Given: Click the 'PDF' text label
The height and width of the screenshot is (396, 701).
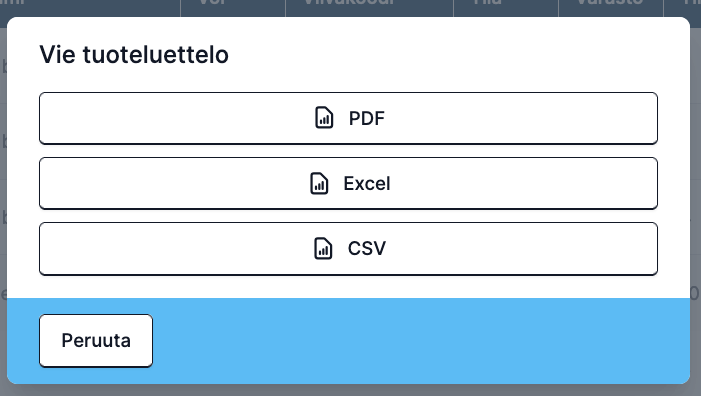Looking at the screenshot, I should (x=367, y=118).
